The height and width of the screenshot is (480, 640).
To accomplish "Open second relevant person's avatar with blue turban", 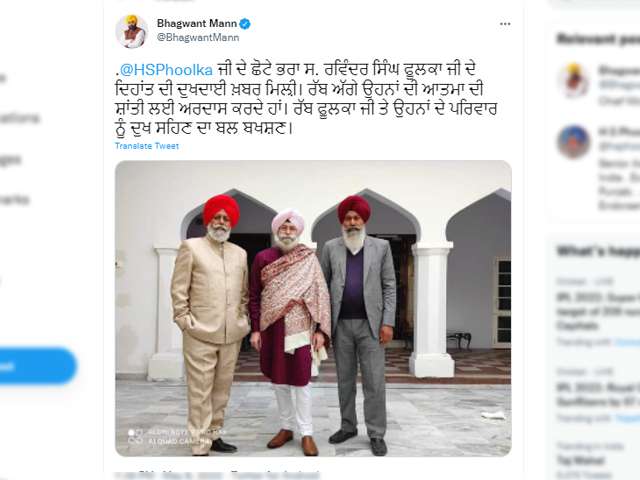I will [x=573, y=142].
